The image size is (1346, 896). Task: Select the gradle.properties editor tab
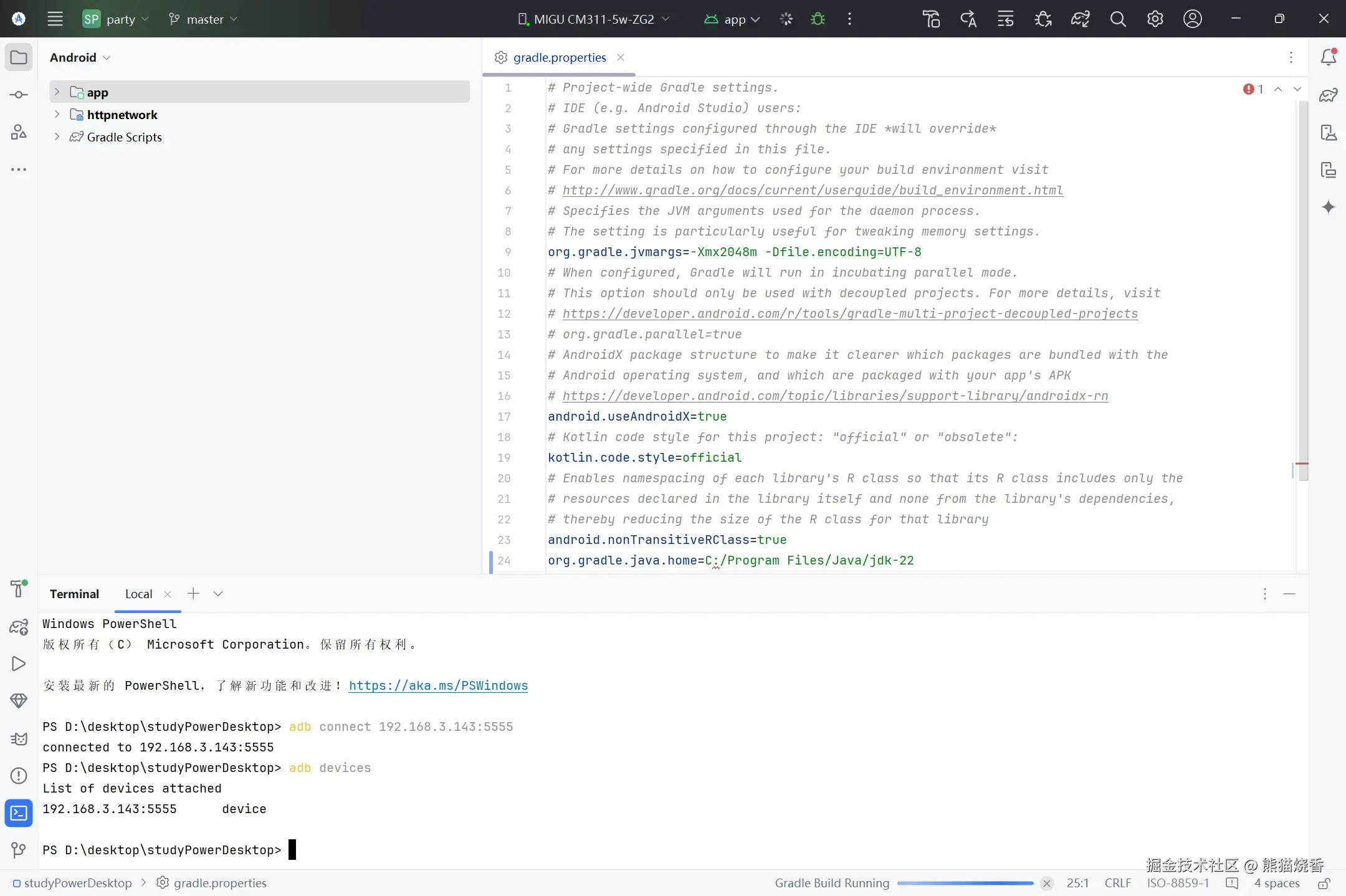tap(559, 57)
